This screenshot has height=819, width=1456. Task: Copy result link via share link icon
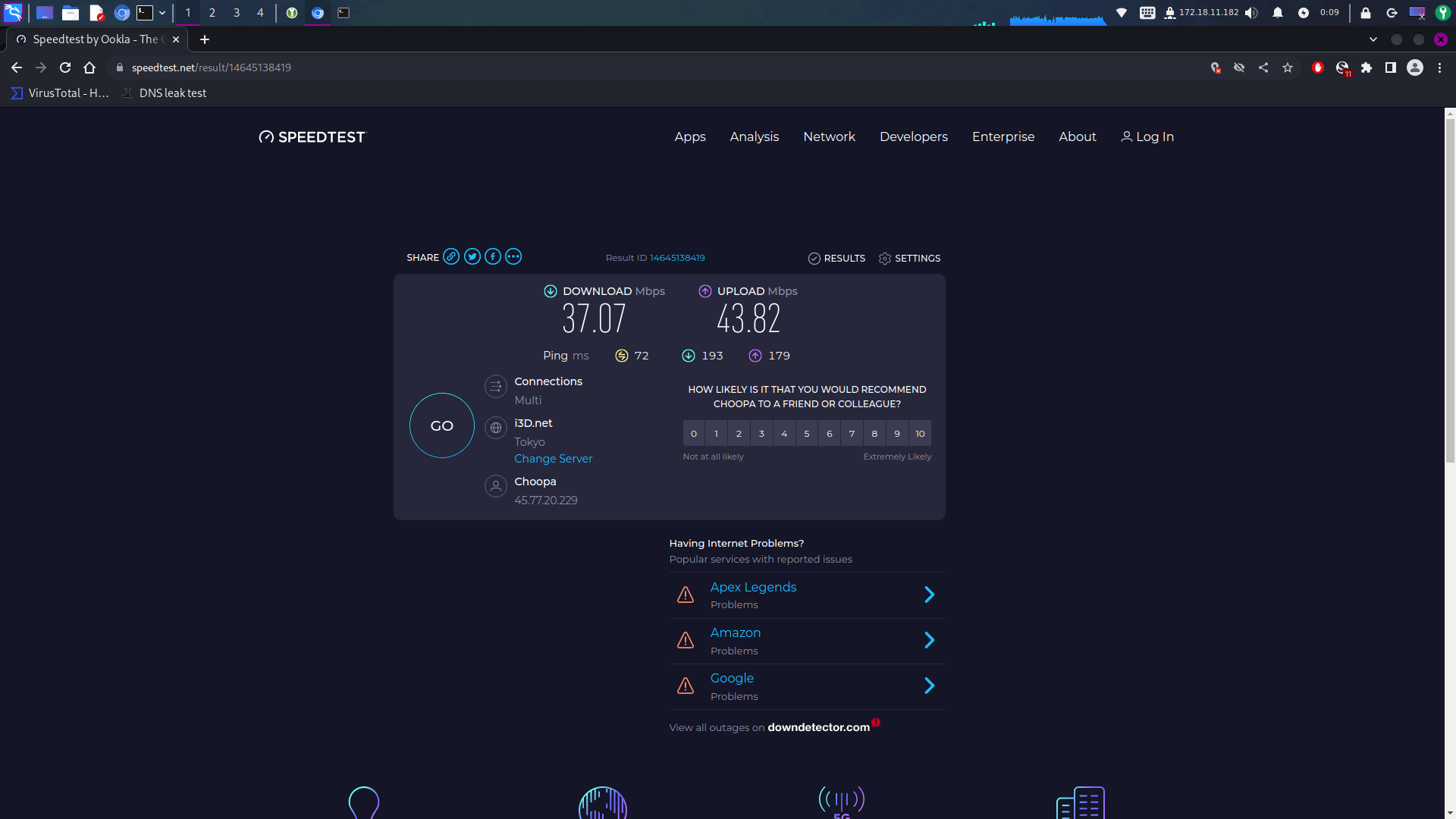[x=451, y=256]
